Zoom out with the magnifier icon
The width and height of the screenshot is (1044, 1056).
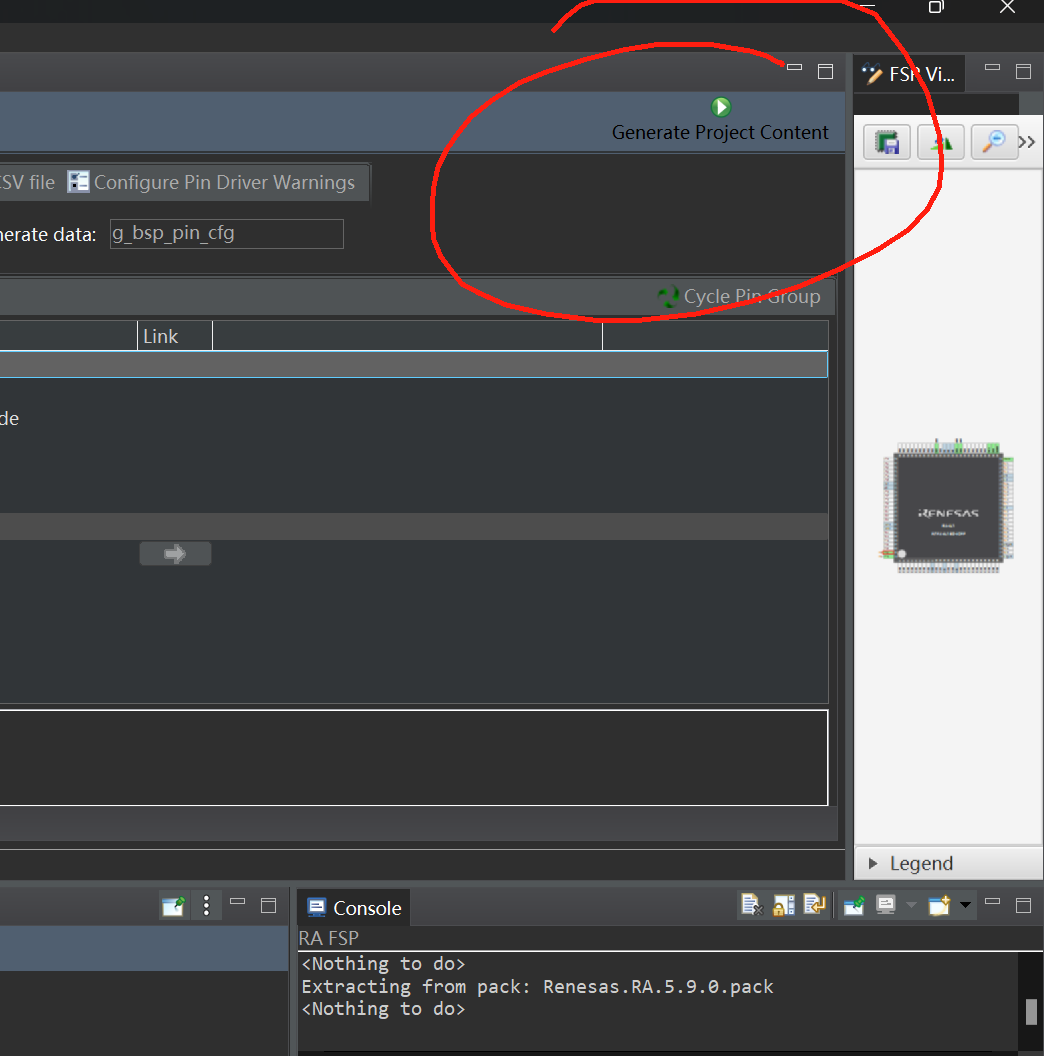click(994, 143)
